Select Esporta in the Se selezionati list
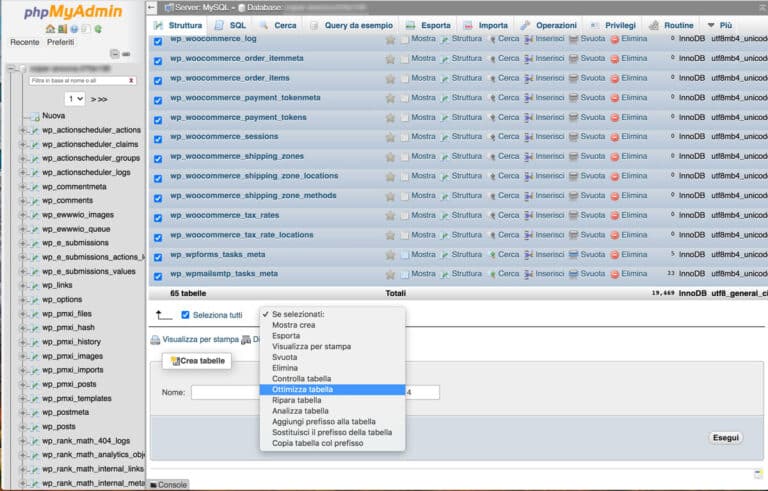Image resolution: width=768 pixels, height=491 pixels. tap(332, 336)
